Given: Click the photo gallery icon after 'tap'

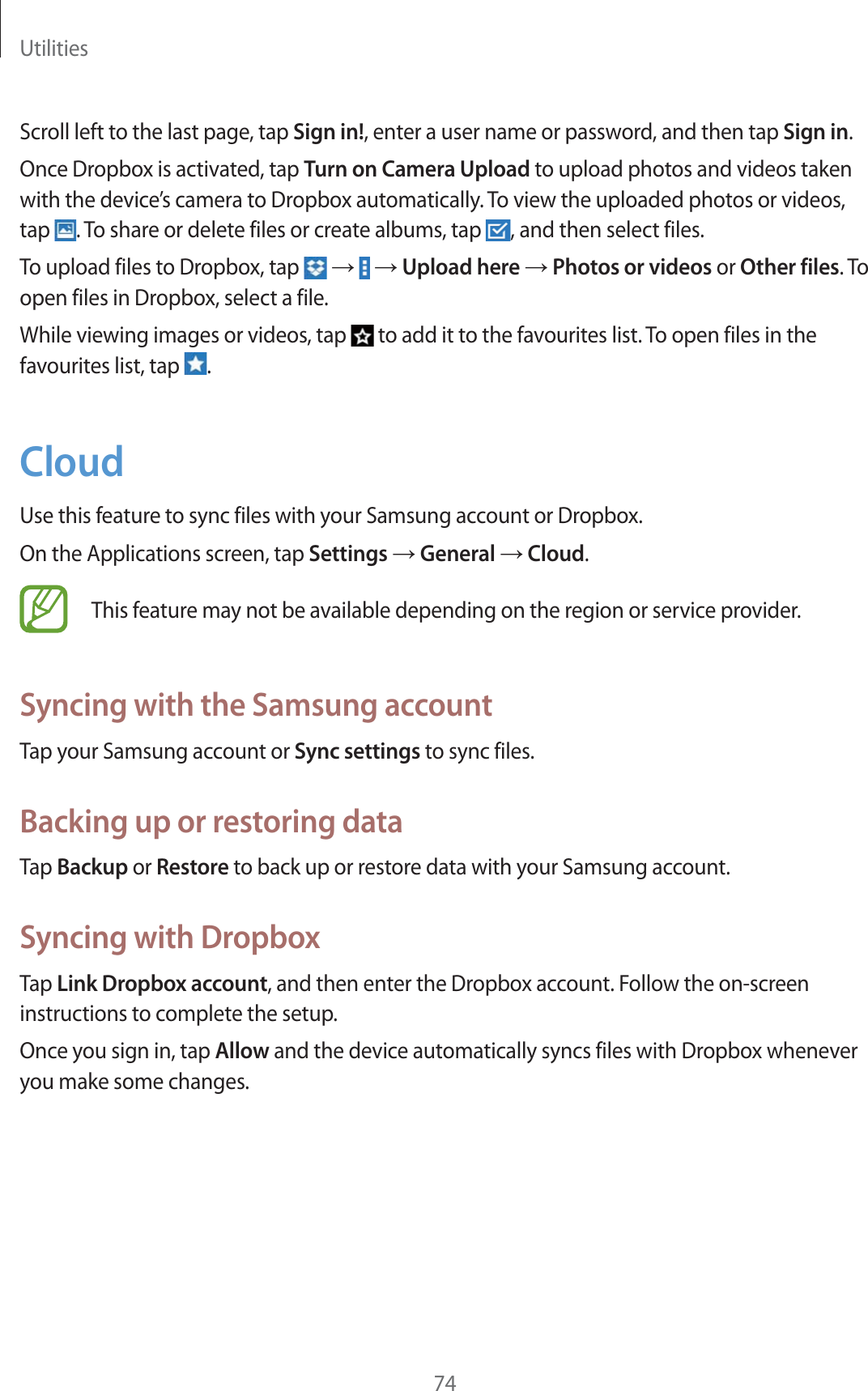Looking at the screenshot, I should [x=65, y=231].
